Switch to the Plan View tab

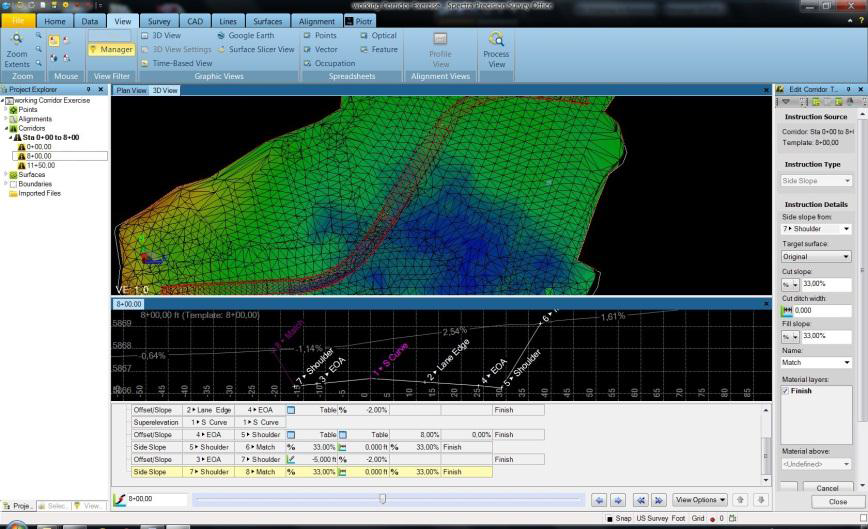pyautogui.click(x=131, y=90)
